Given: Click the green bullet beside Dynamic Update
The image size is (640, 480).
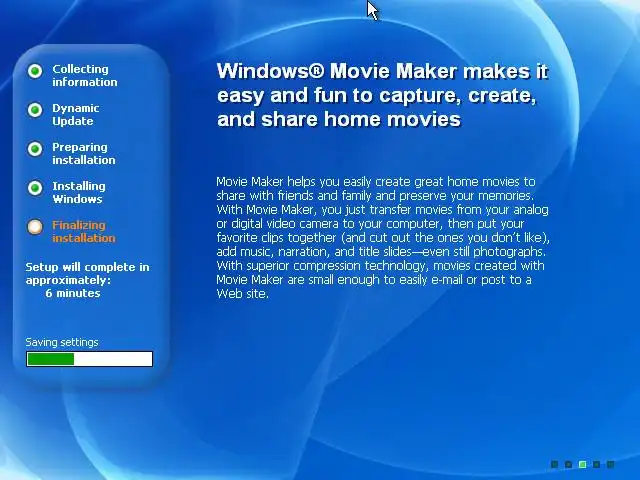Looking at the screenshot, I should (35, 110).
